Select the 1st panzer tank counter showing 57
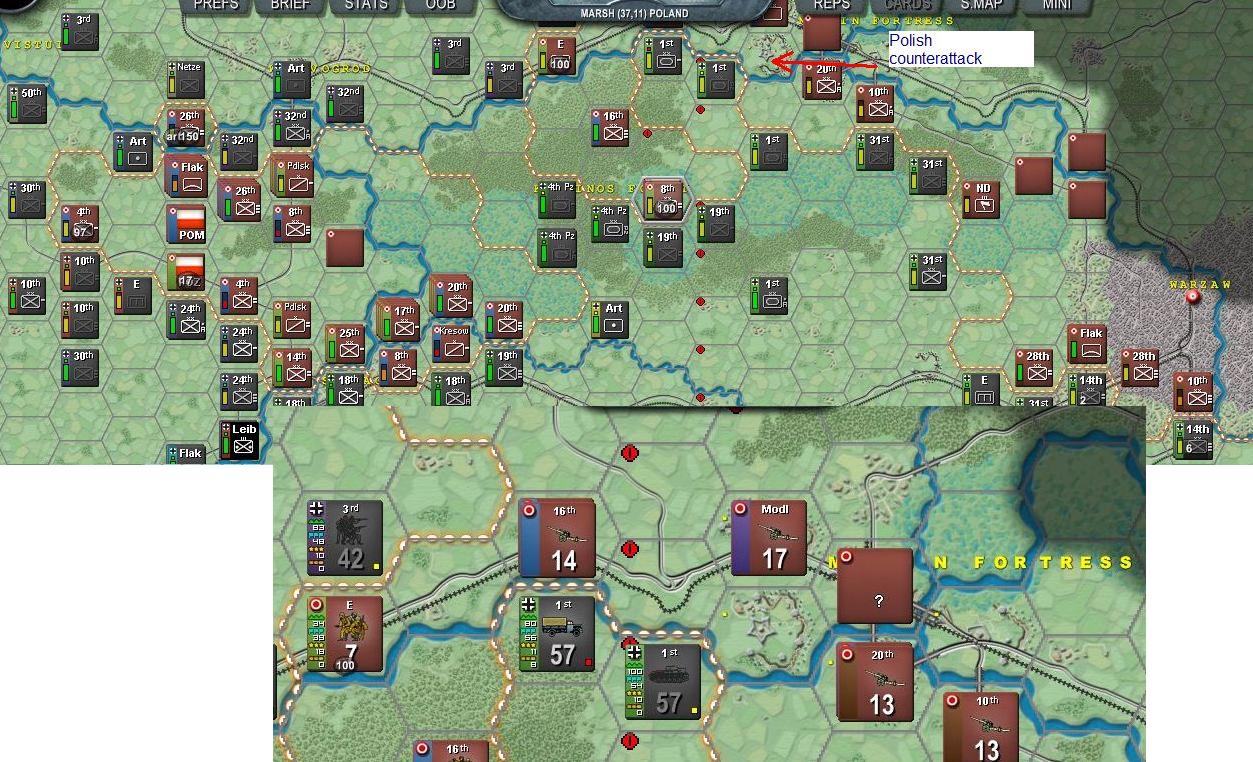The image size is (1253, 762). (x=663, y=682)
